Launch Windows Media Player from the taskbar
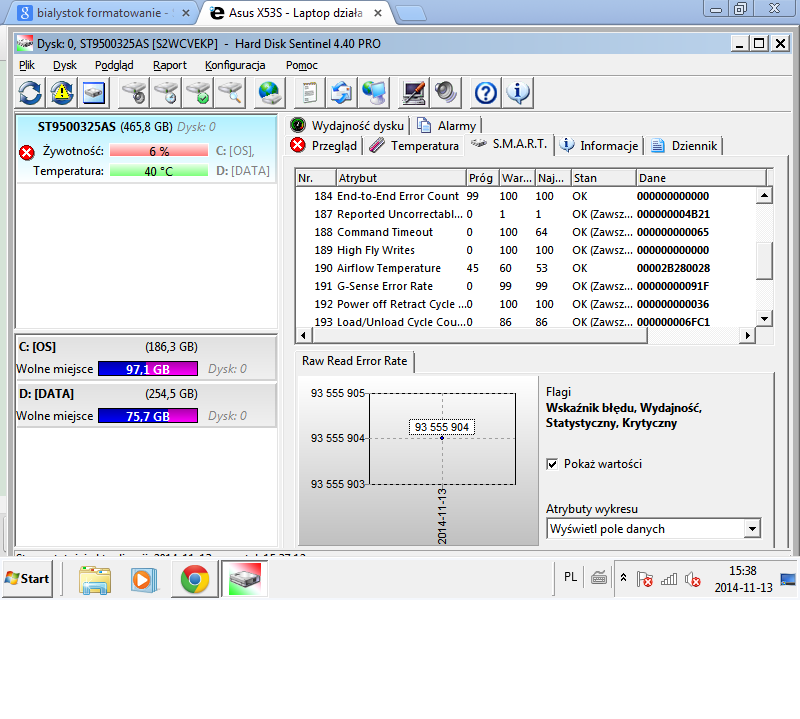The height and width of the screenshot is (719, 800). coord(143,579)
